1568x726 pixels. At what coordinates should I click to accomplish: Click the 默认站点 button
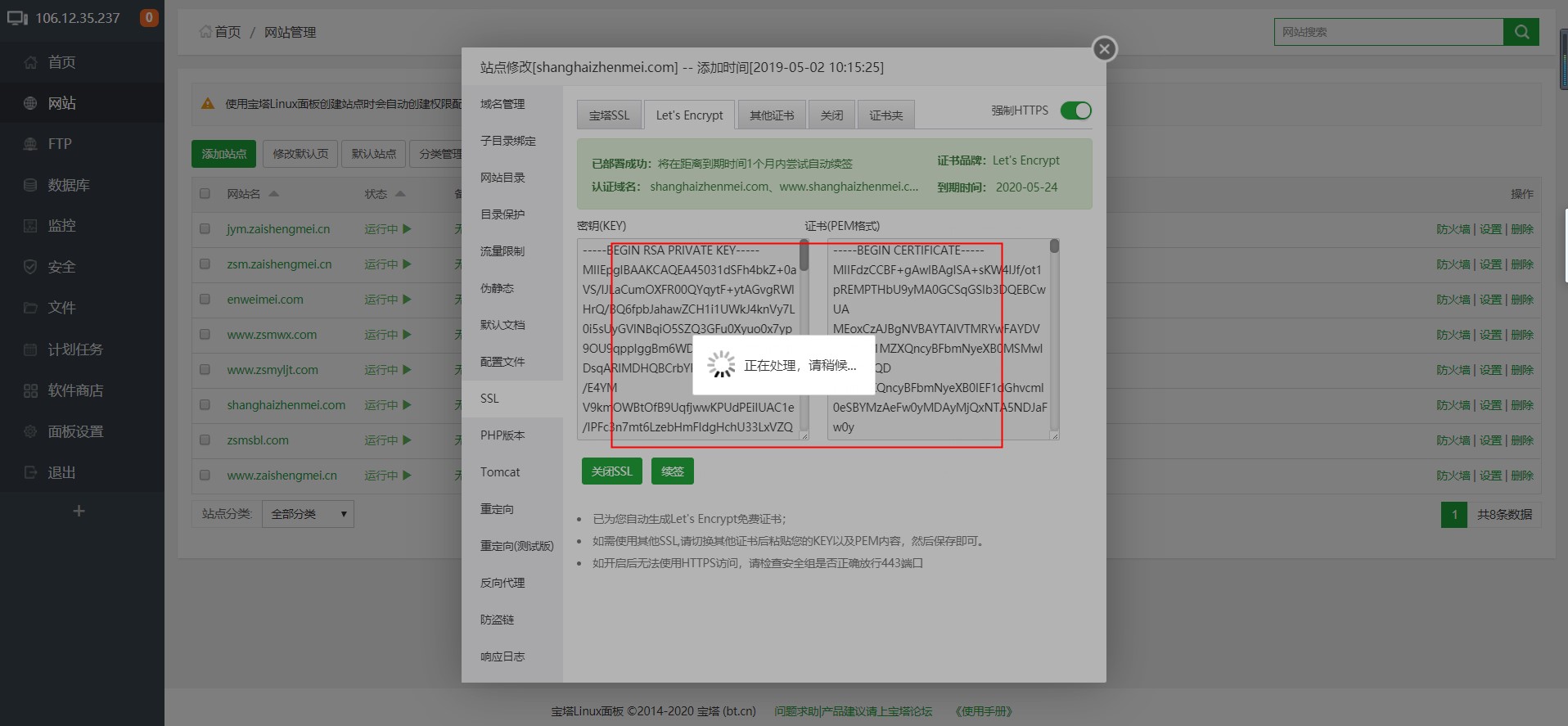pyautogui.click(x=374, y=154)
